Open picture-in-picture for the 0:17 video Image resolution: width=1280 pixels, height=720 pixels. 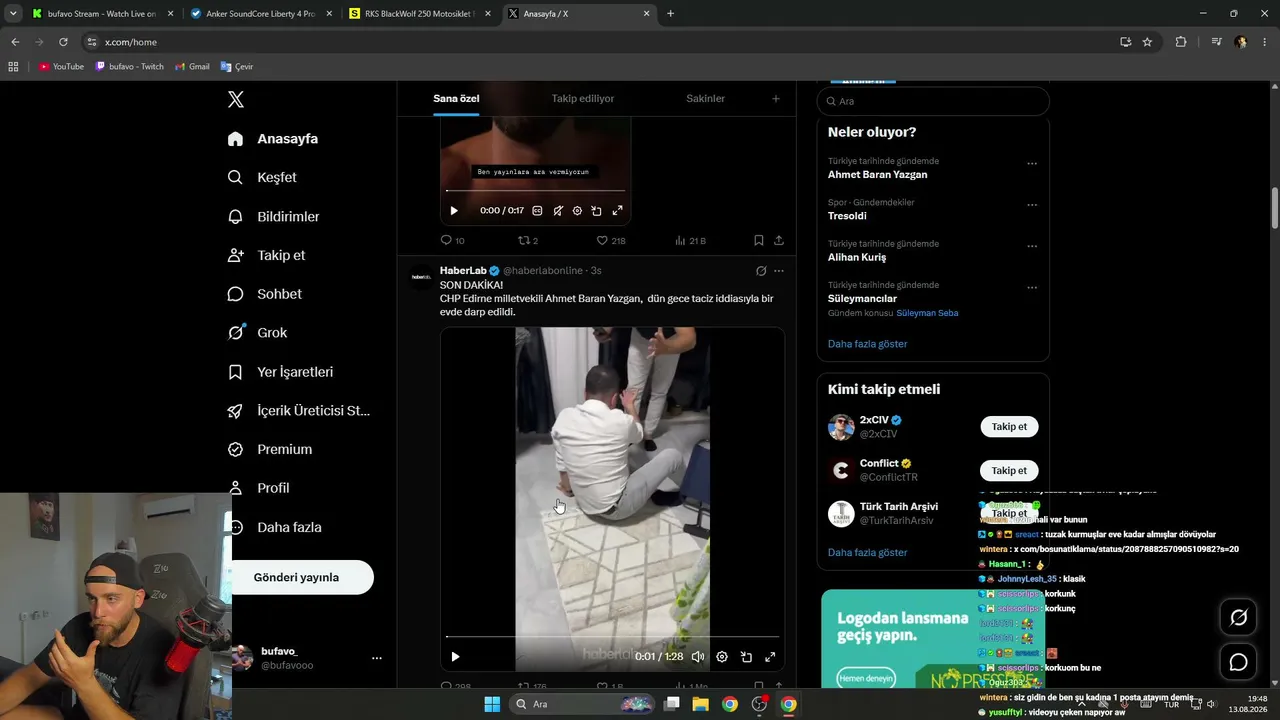coord(596,211)
